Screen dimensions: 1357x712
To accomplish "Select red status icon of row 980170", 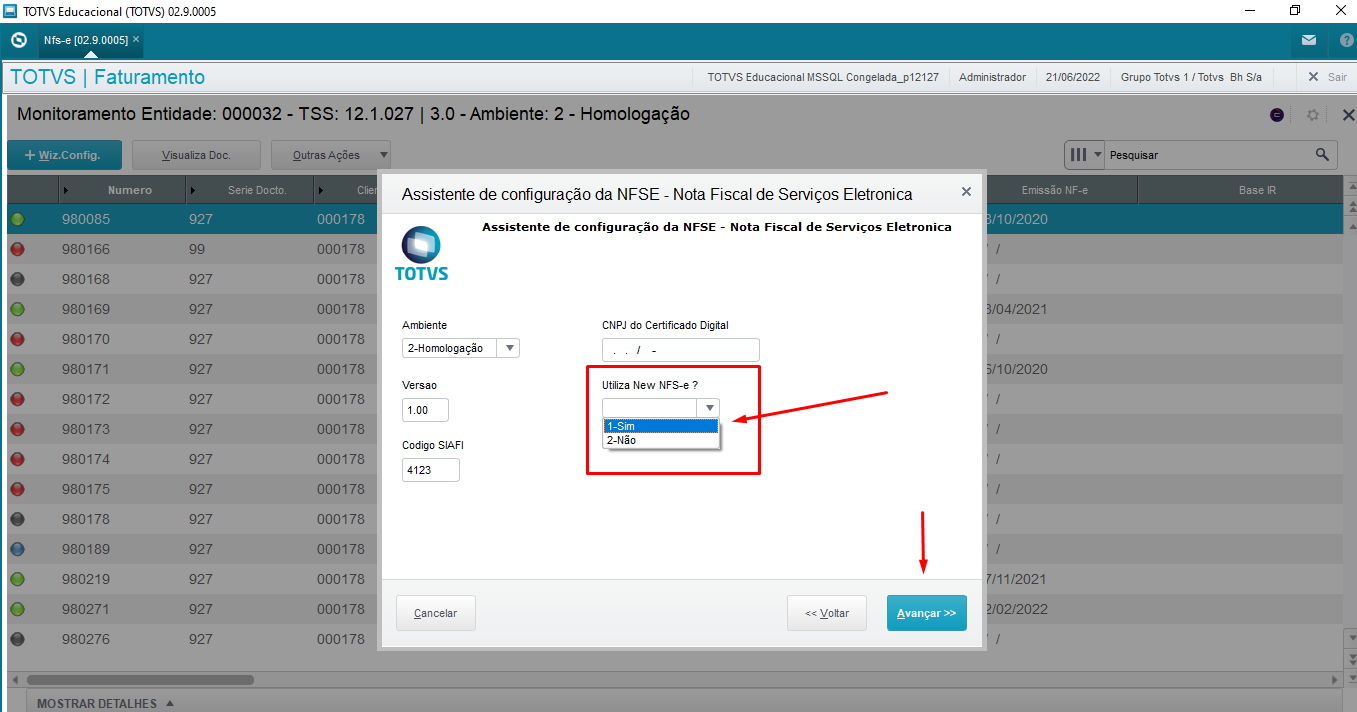I will [x=18, y=339].
